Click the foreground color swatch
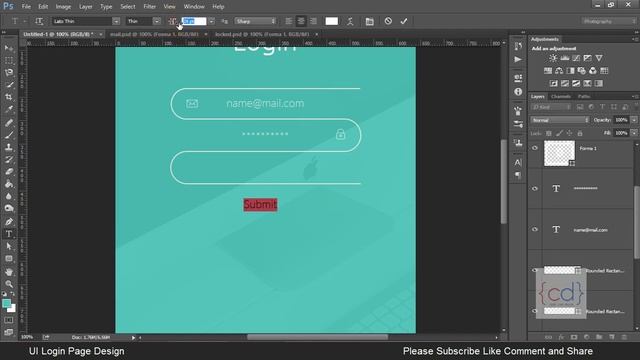Viewport: 640px width, 360px height. 6,303
